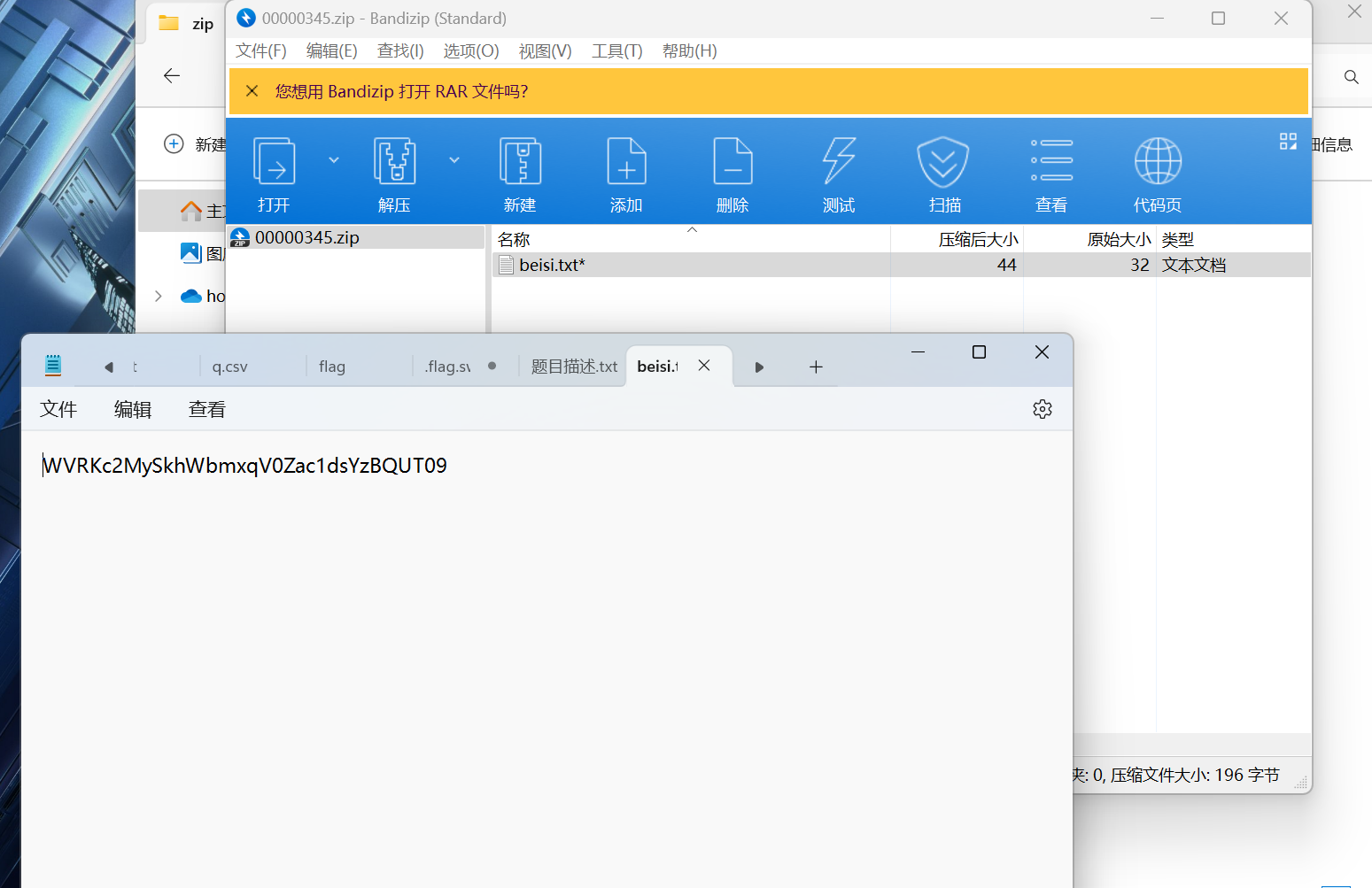
Task: Click the 查看 (View) list icon
Action: (1051, 160)
